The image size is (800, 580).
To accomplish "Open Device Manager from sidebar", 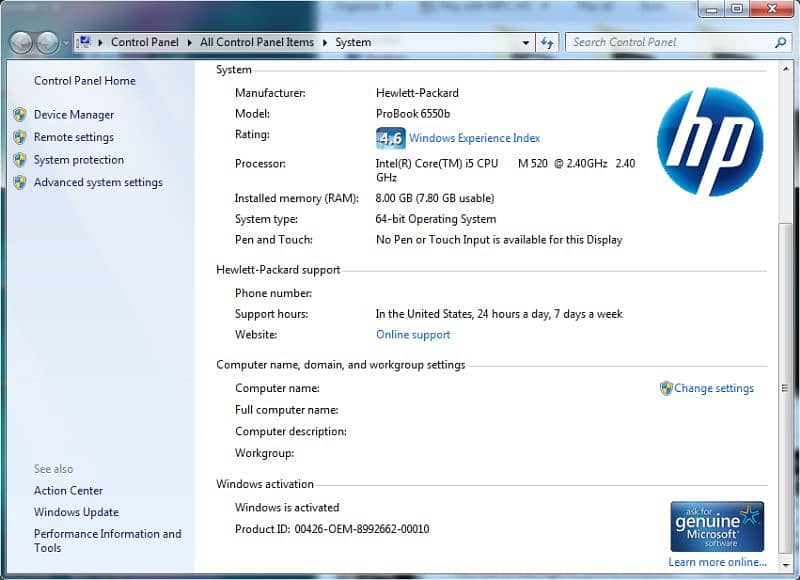I will click(73, 115).
